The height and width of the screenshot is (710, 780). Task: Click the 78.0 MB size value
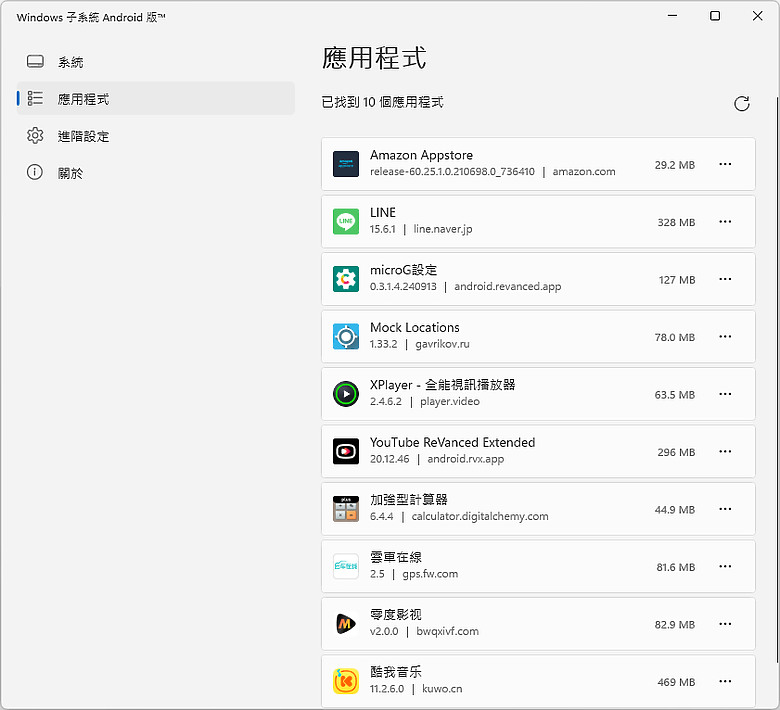tap(675, 337)
